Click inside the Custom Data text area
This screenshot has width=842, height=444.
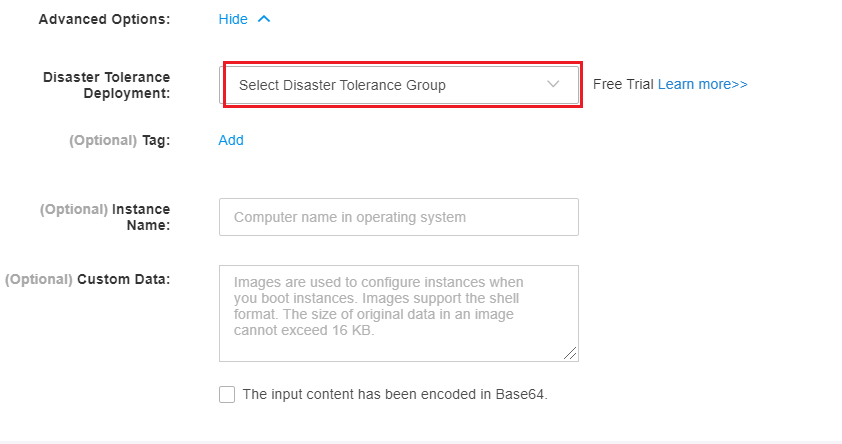[399, 314]
